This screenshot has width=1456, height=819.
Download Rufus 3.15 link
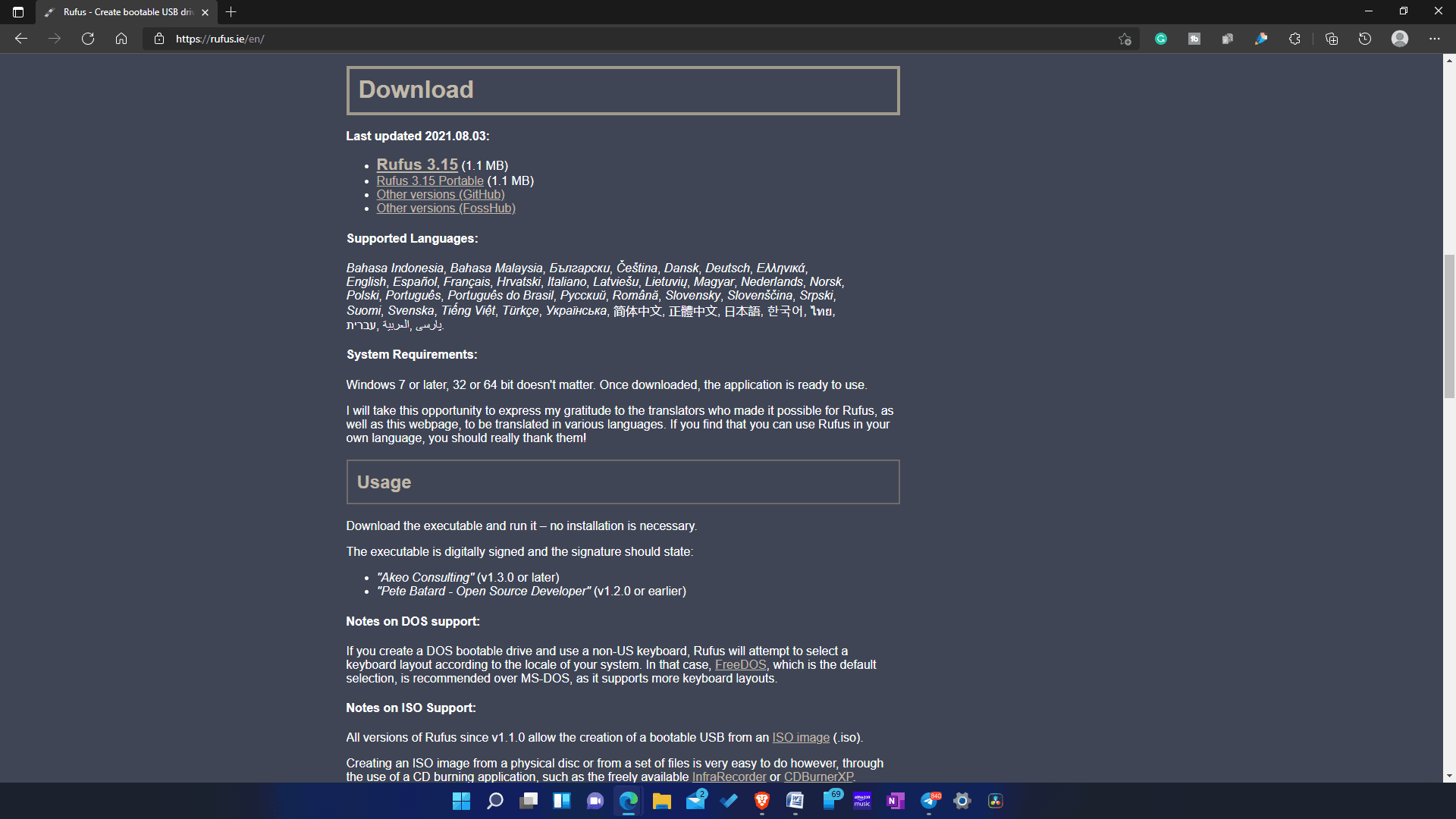[417, 165]
